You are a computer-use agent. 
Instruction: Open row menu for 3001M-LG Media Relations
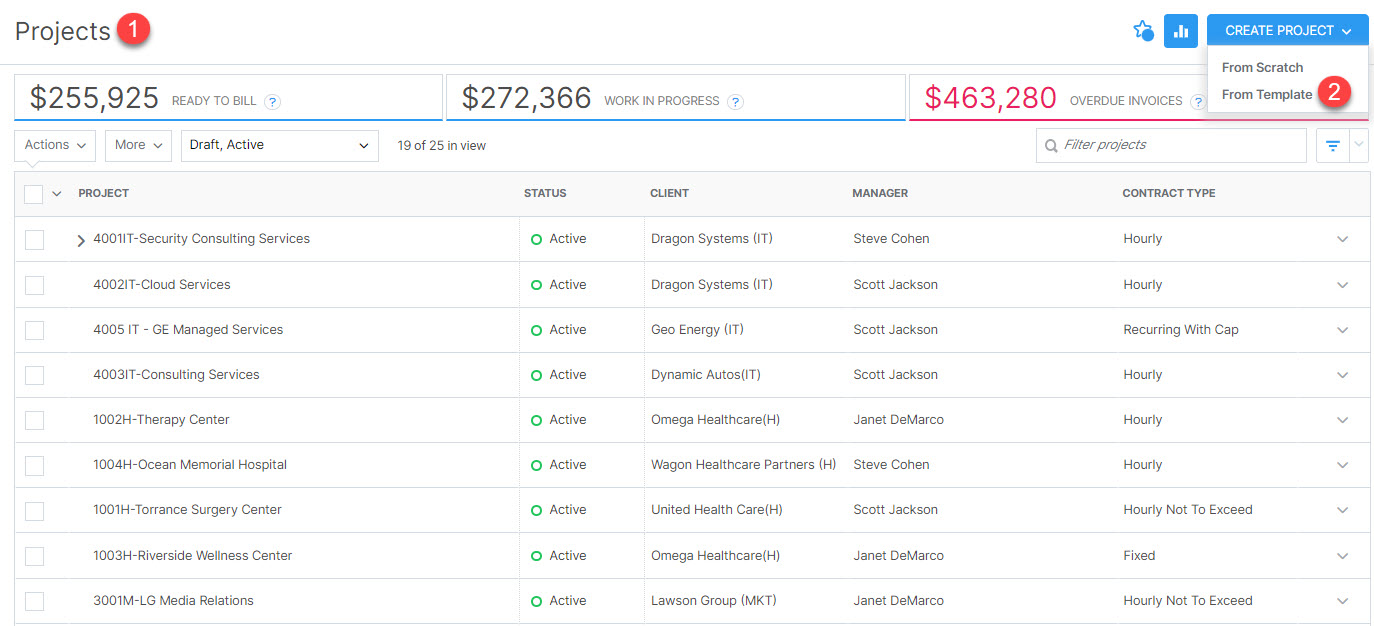(x=1342, y=601)
